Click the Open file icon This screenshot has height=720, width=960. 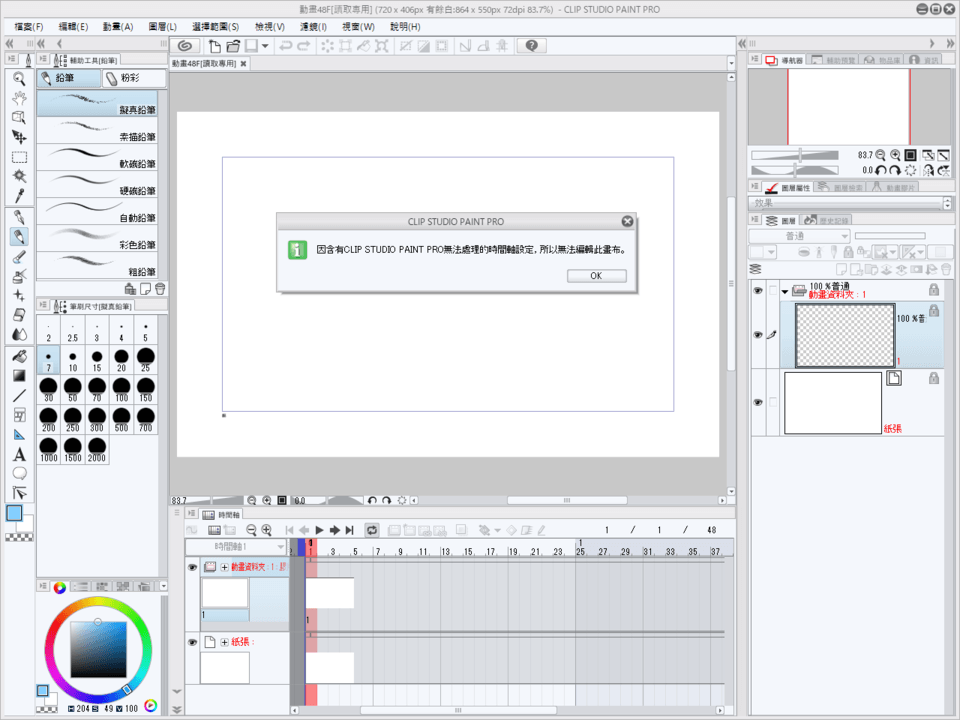[x=233, y=46]
